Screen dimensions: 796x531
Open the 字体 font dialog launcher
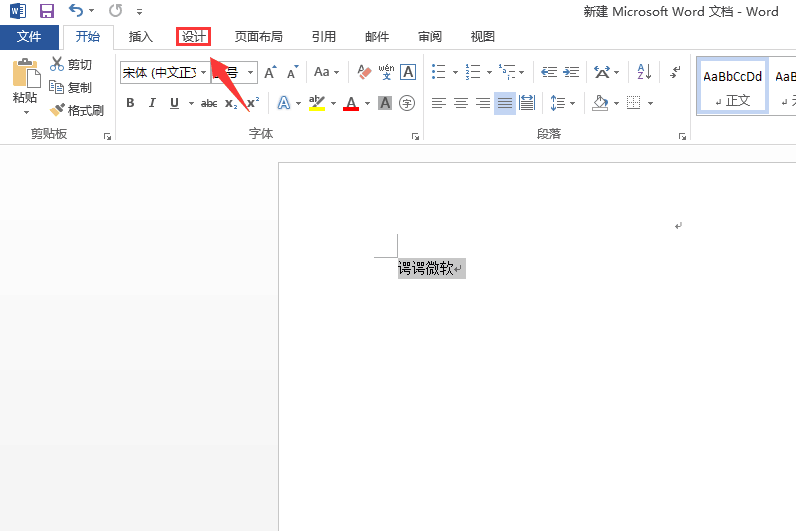(x=415, y=136)
